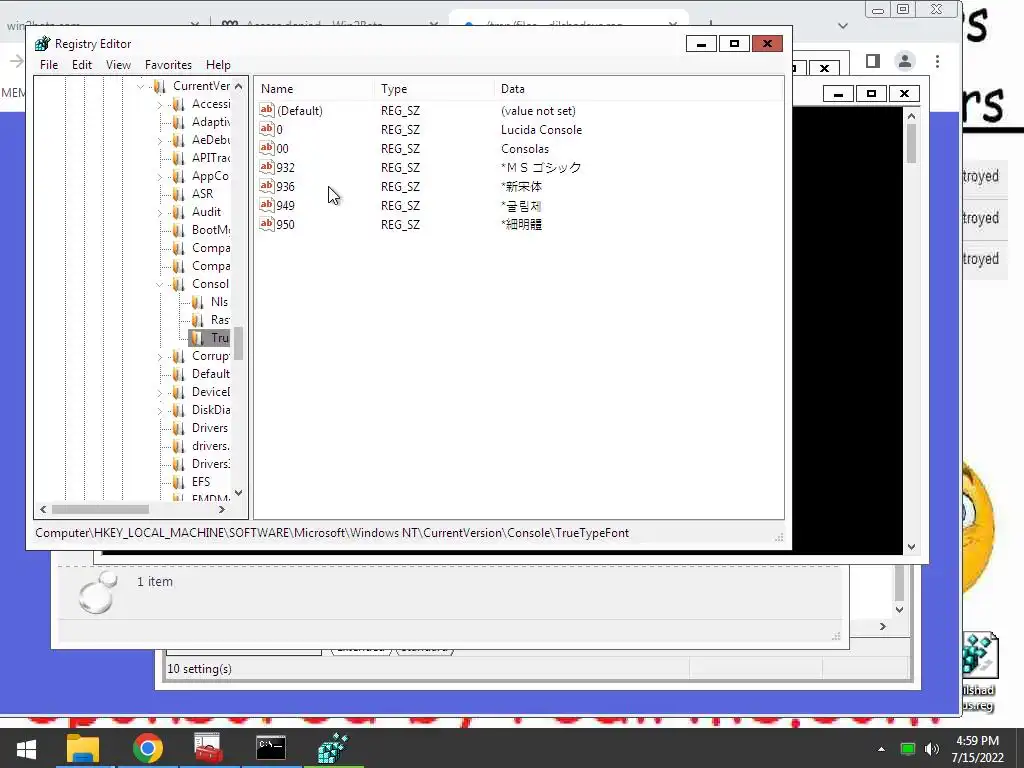Show hidden system tray icons
Image resolution: width=1024 pixels, height=768 pixels.
[882, 749]
